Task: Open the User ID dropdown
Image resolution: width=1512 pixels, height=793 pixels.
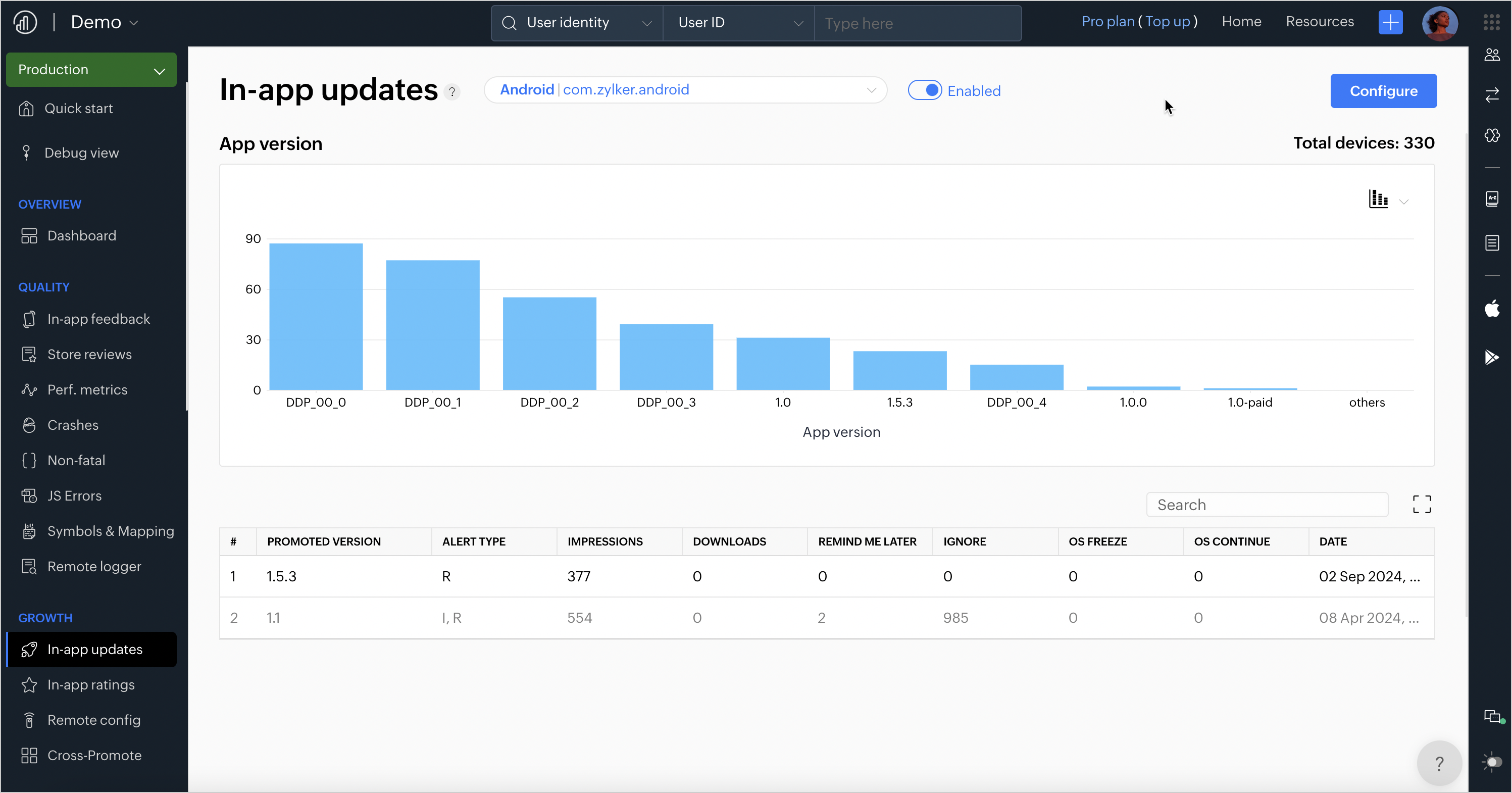Action: tap(738, 23)
